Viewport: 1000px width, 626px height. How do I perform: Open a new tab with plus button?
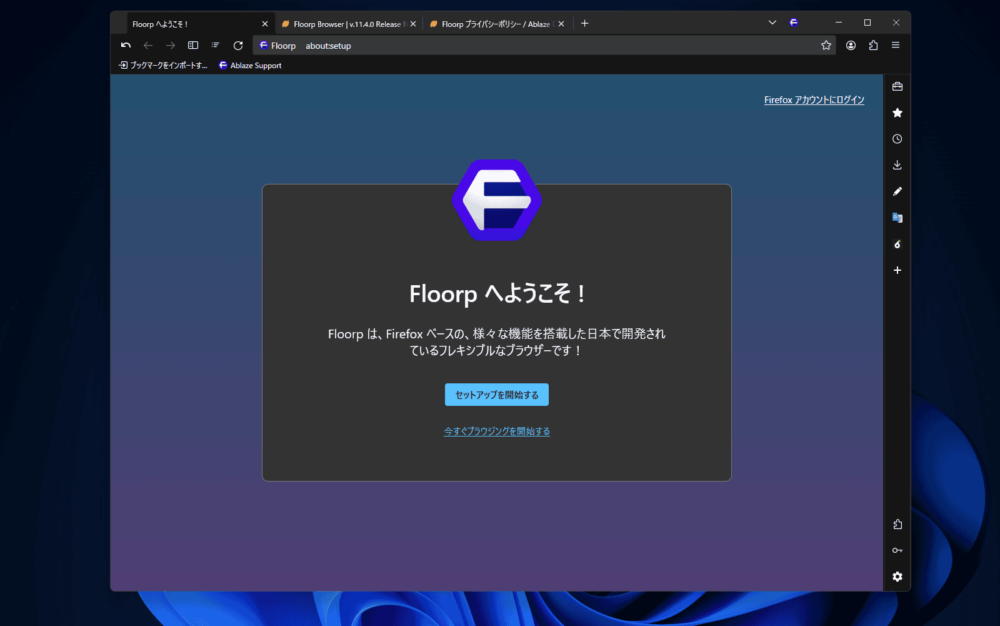click(584, 24)
